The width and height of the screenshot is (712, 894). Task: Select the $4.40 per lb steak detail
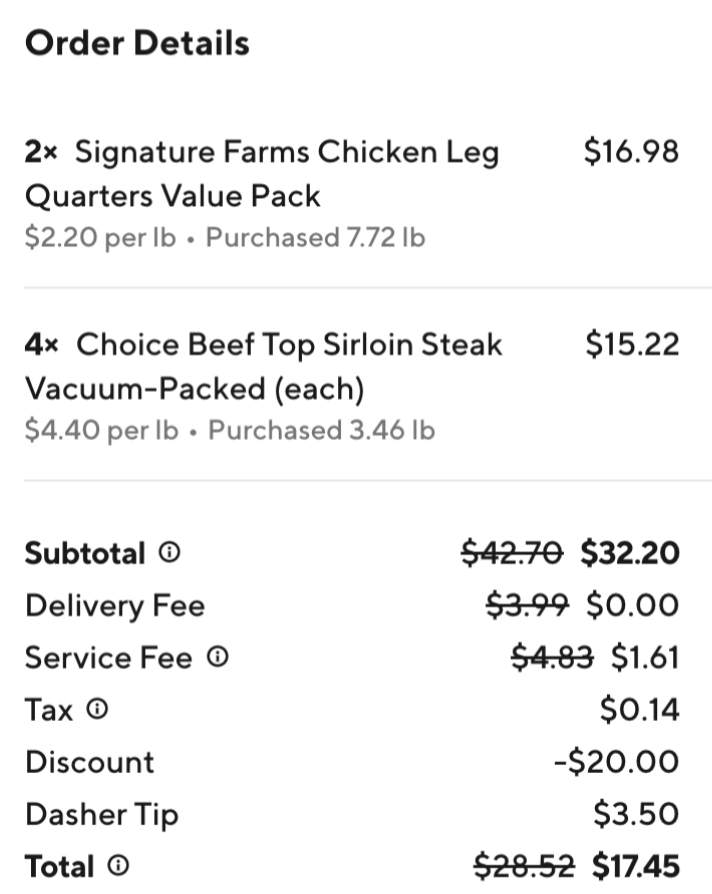tap(101, 430)
